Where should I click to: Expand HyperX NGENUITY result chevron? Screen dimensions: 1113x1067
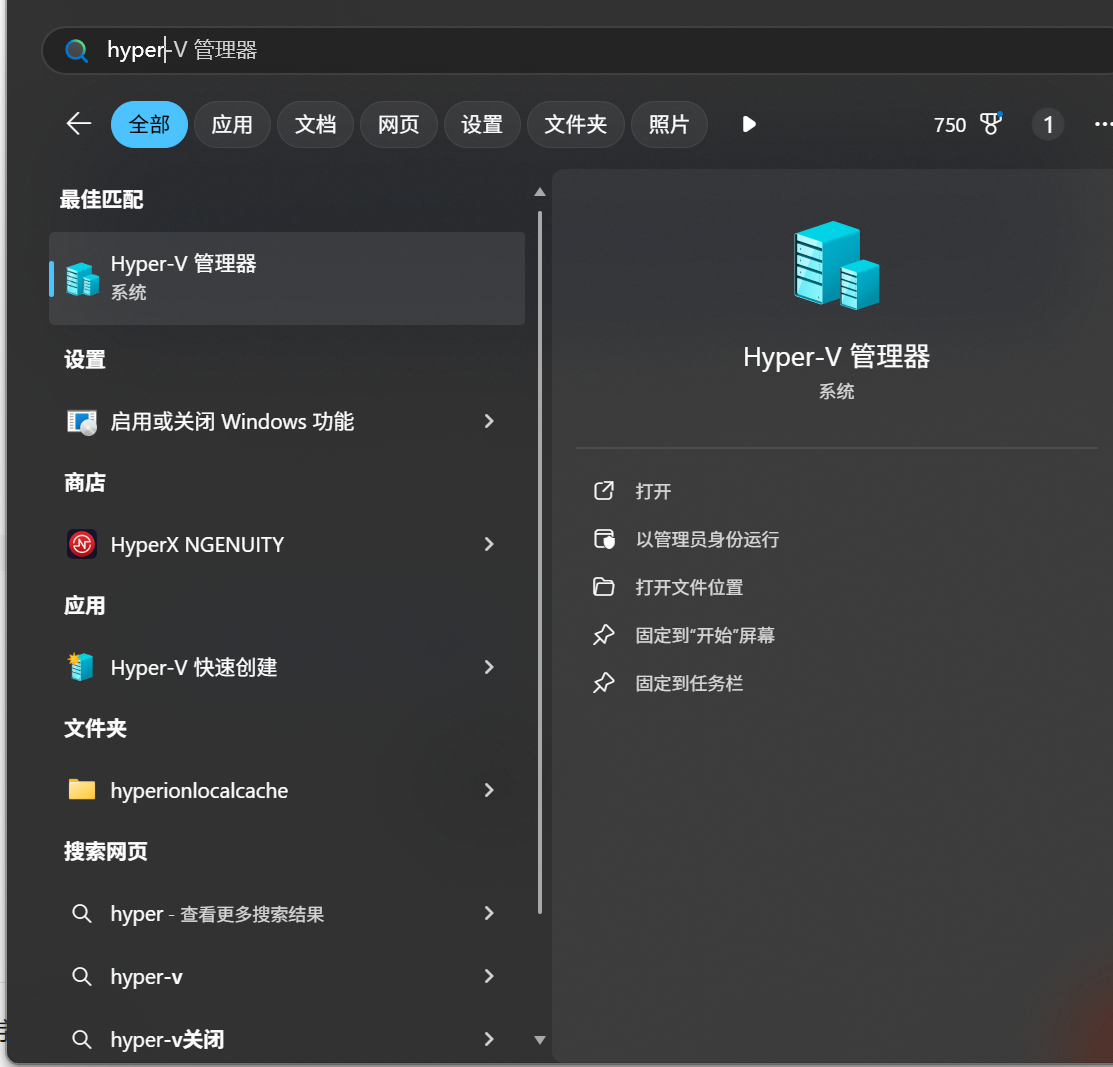point(488,545)
